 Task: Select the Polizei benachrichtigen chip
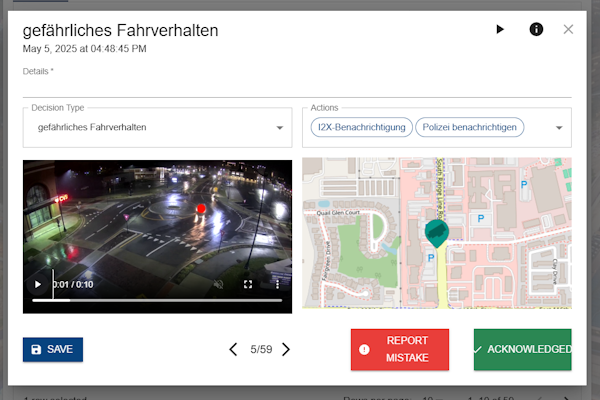point(470,127)
